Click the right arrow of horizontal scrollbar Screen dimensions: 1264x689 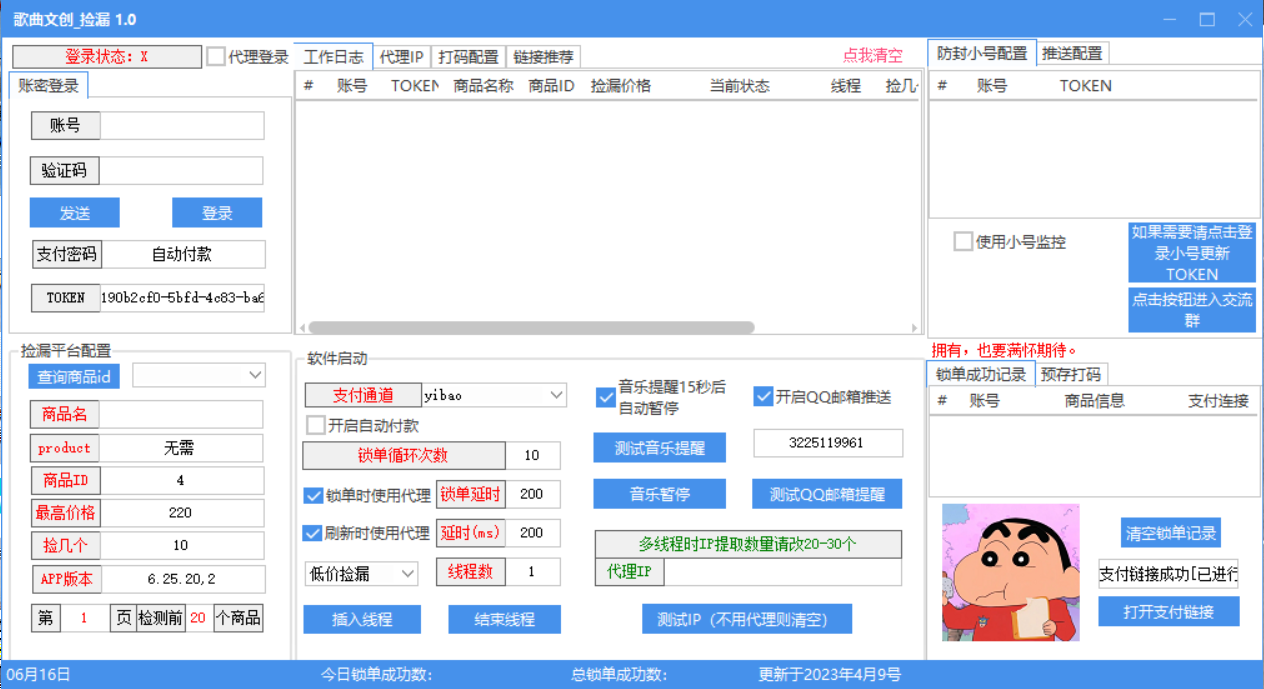tap(914, 328)
